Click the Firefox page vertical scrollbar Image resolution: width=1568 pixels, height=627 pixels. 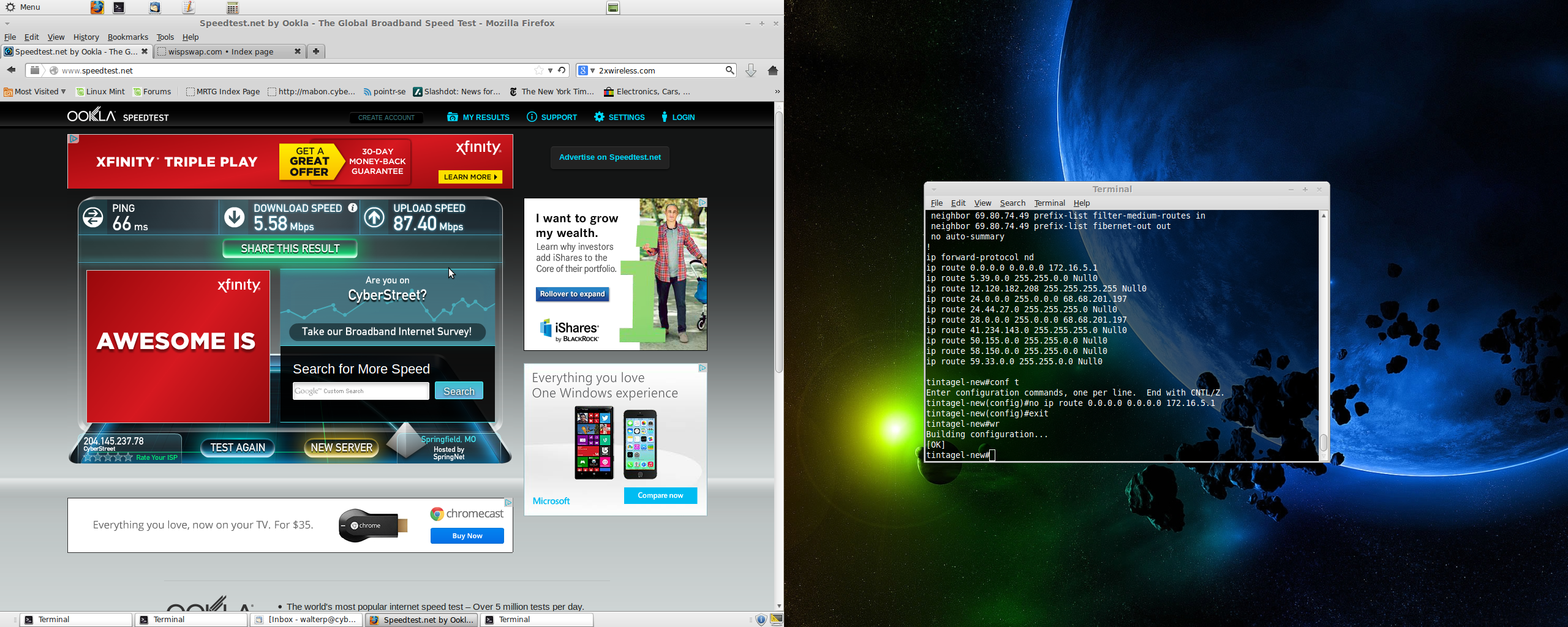click(x=778, y=245)
